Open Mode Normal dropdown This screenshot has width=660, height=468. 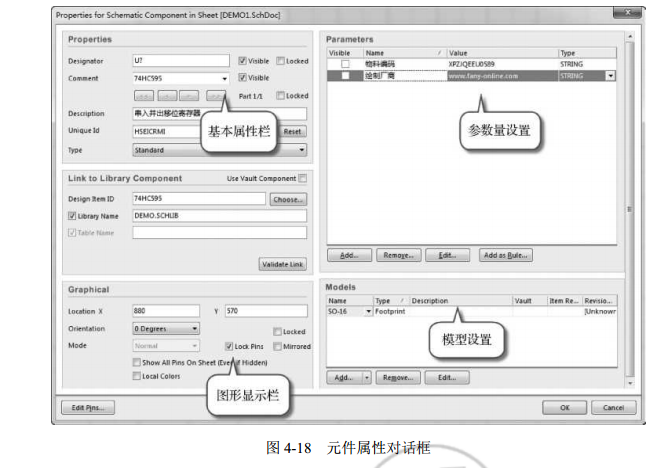[x=194, y=346]
